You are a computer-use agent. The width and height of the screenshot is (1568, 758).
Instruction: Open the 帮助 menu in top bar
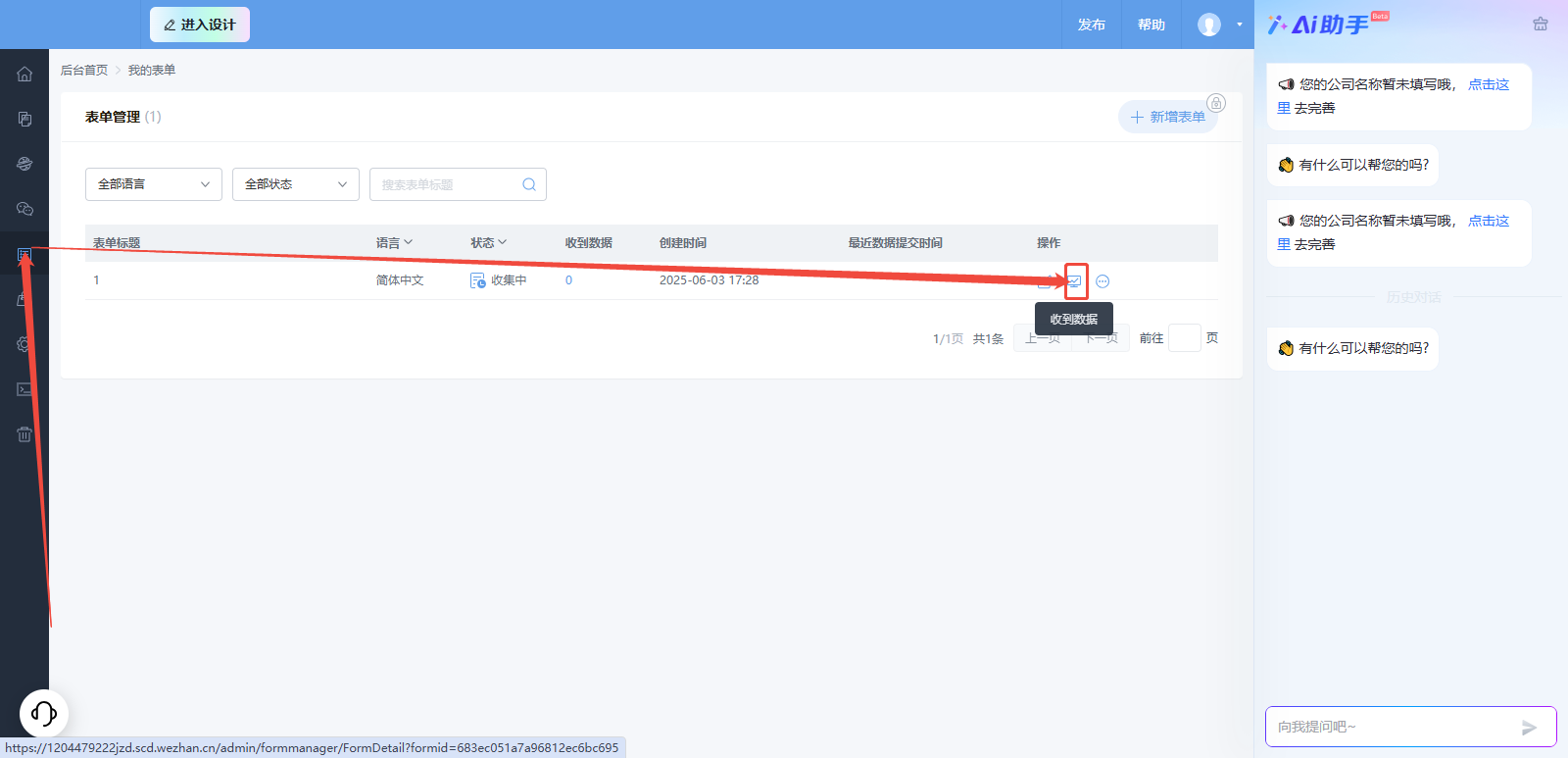1151,25
